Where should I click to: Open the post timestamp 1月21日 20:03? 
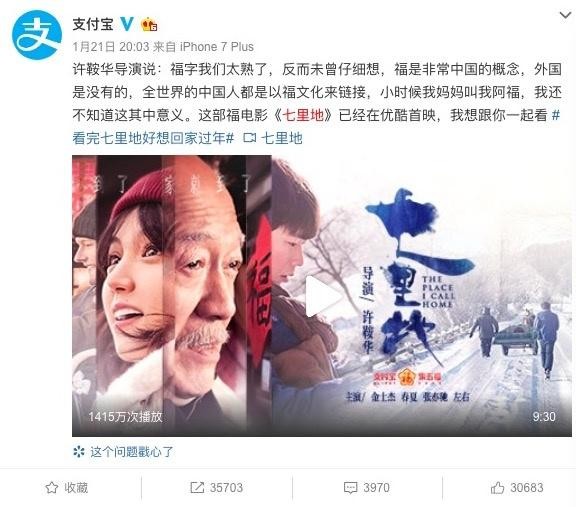111,47
